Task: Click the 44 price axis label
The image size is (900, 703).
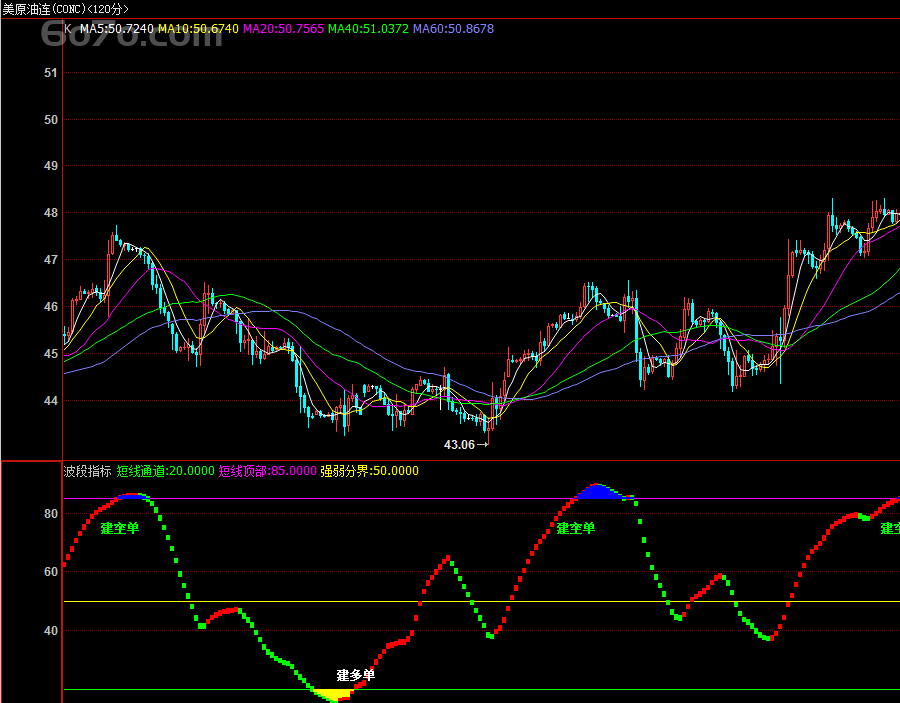Action: [51, 401]
